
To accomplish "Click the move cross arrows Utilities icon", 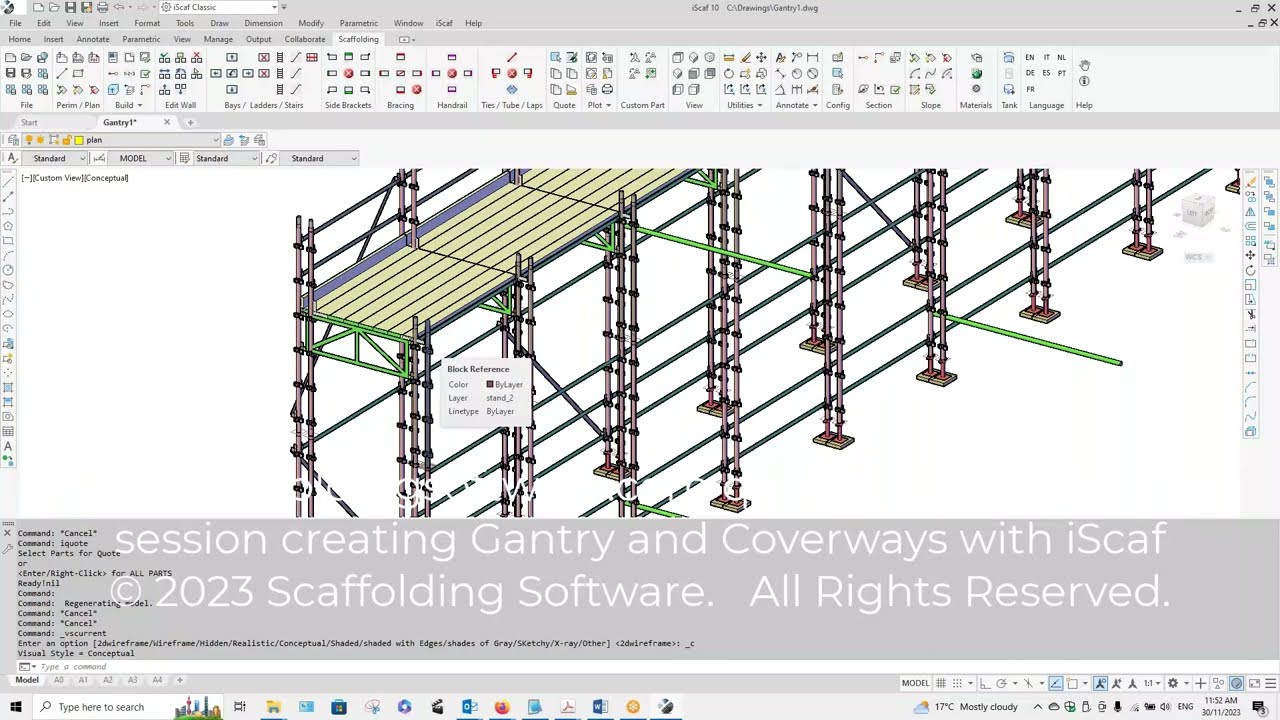I will click(761, 57).
